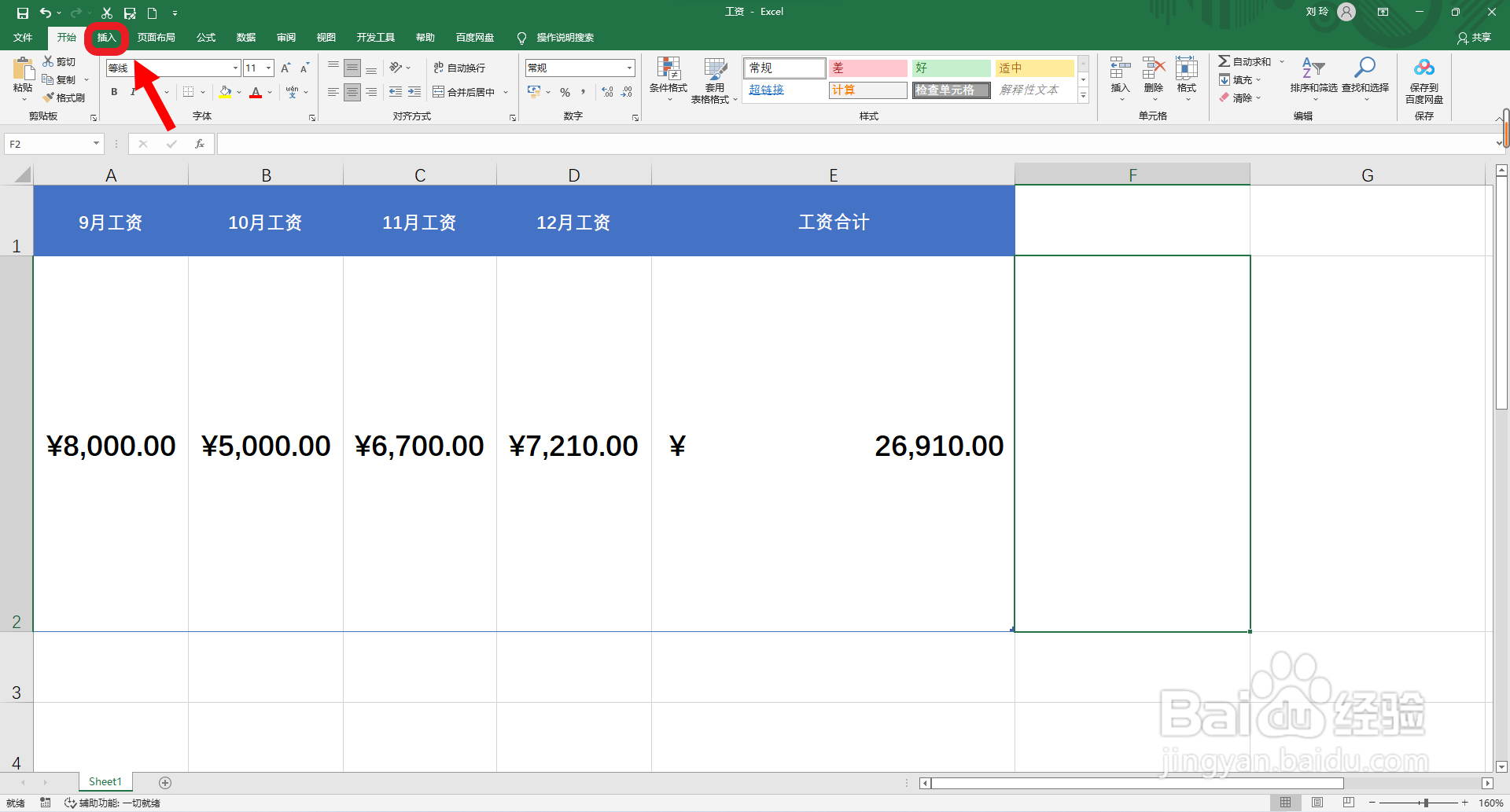1510x812 pixels.
Task: Click the zoom slider handle
Action: 1426,803
